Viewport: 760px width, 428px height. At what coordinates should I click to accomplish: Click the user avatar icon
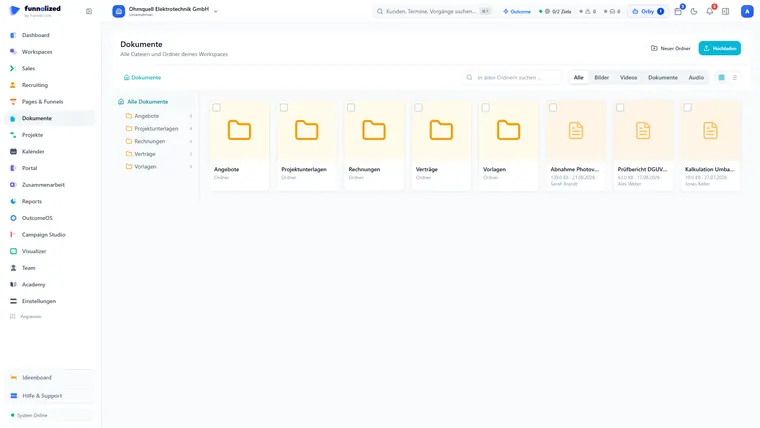747,11
